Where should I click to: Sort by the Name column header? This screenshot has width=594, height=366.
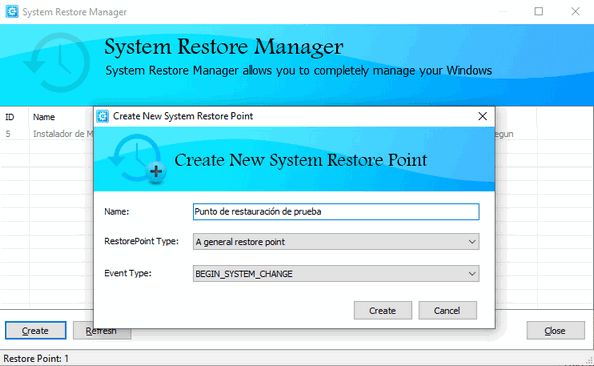click(44, 117)
